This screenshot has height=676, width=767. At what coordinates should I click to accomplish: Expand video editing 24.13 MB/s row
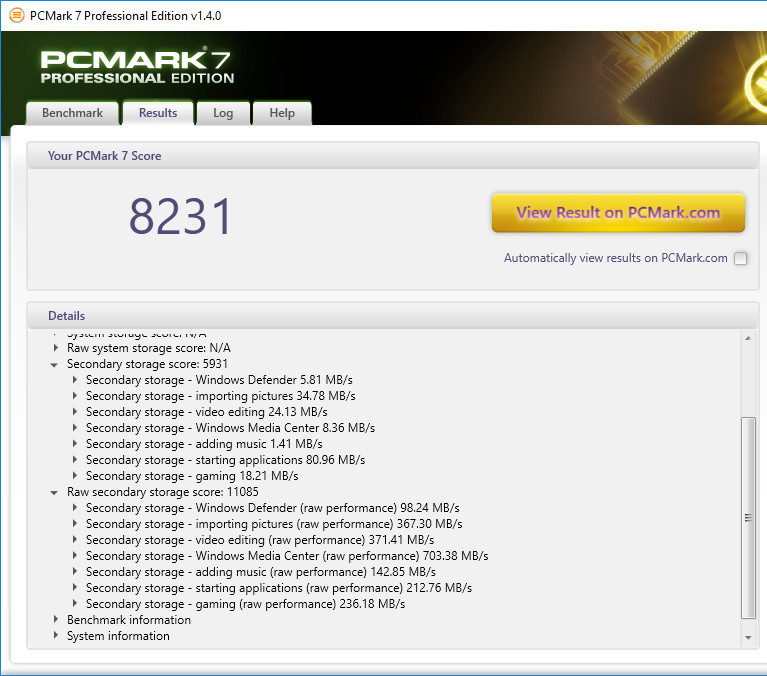(75, 412)
